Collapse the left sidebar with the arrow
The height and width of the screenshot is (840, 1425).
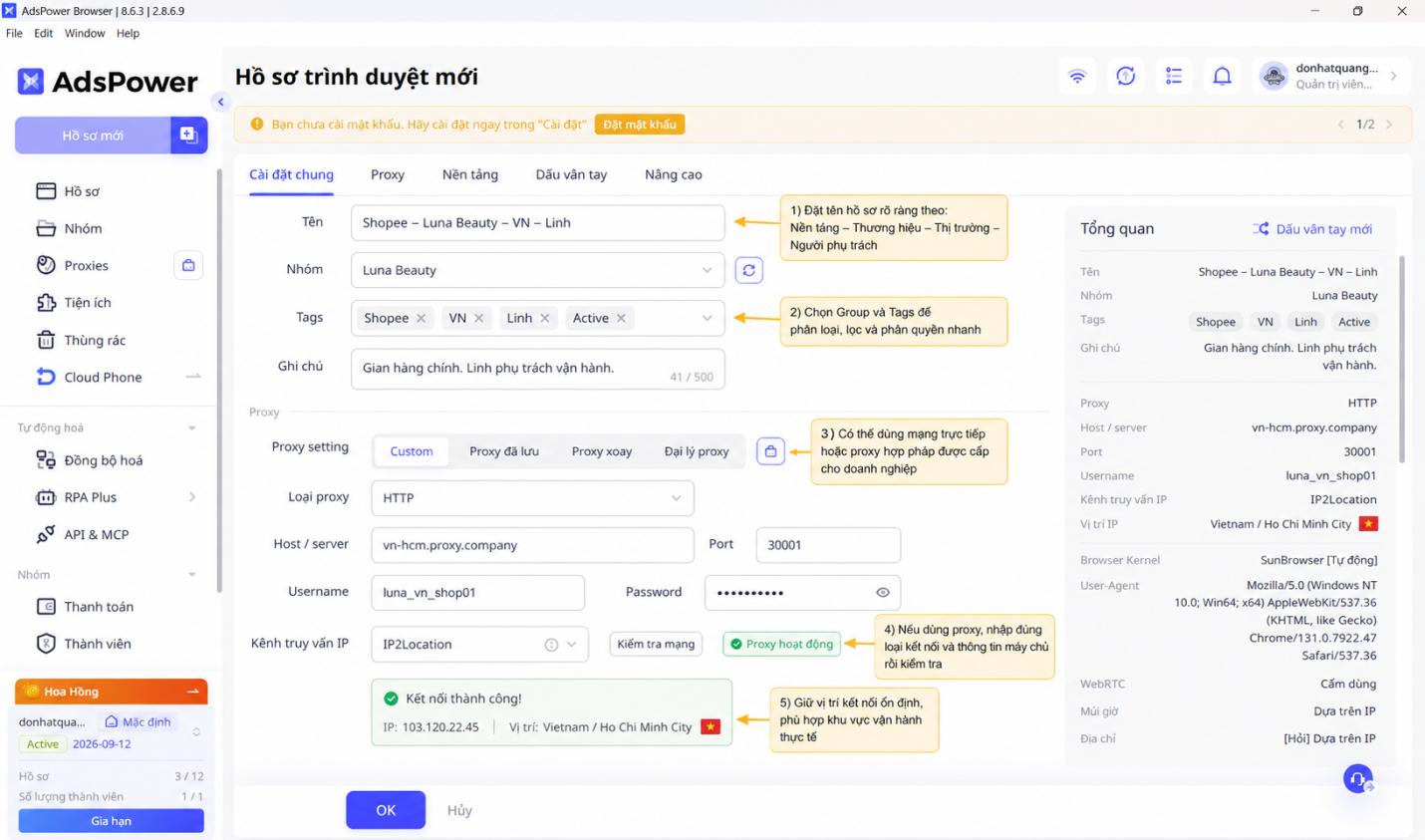tap(220, 102)
